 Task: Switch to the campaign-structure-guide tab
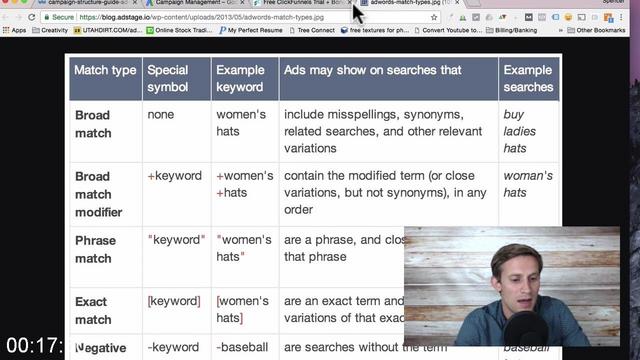pyautogui.click(x=86, y=2)
